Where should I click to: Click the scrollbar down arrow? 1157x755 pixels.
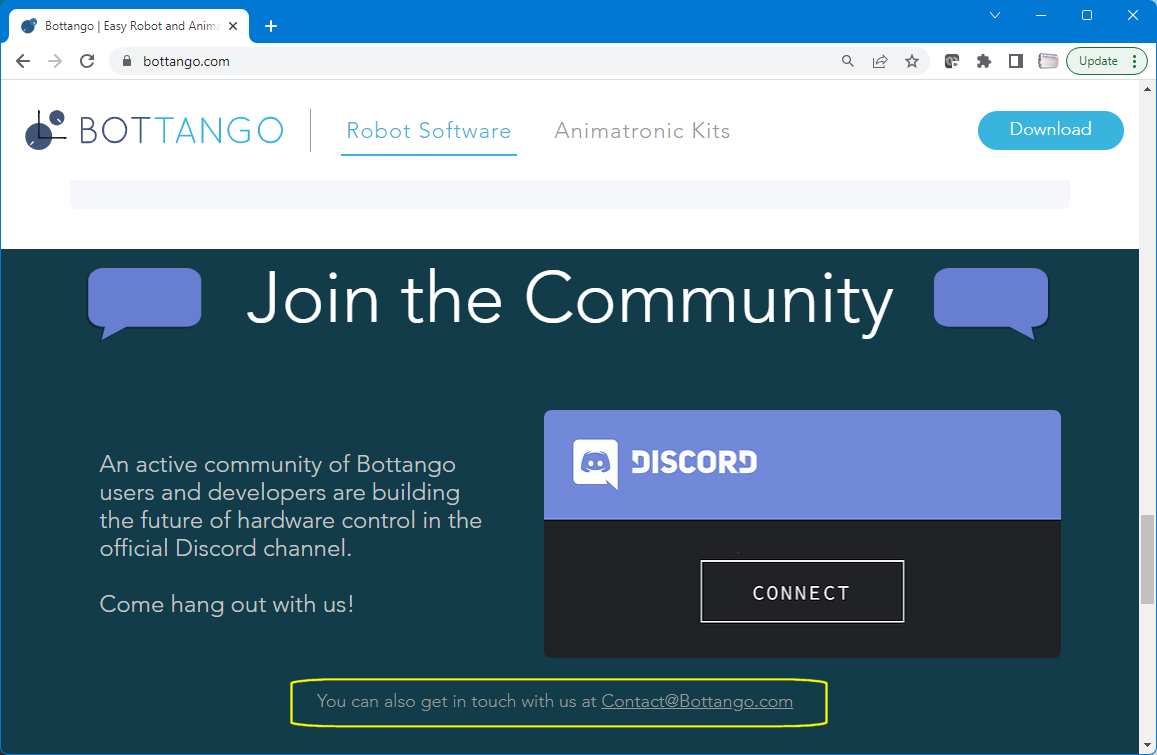point(1147,745)
